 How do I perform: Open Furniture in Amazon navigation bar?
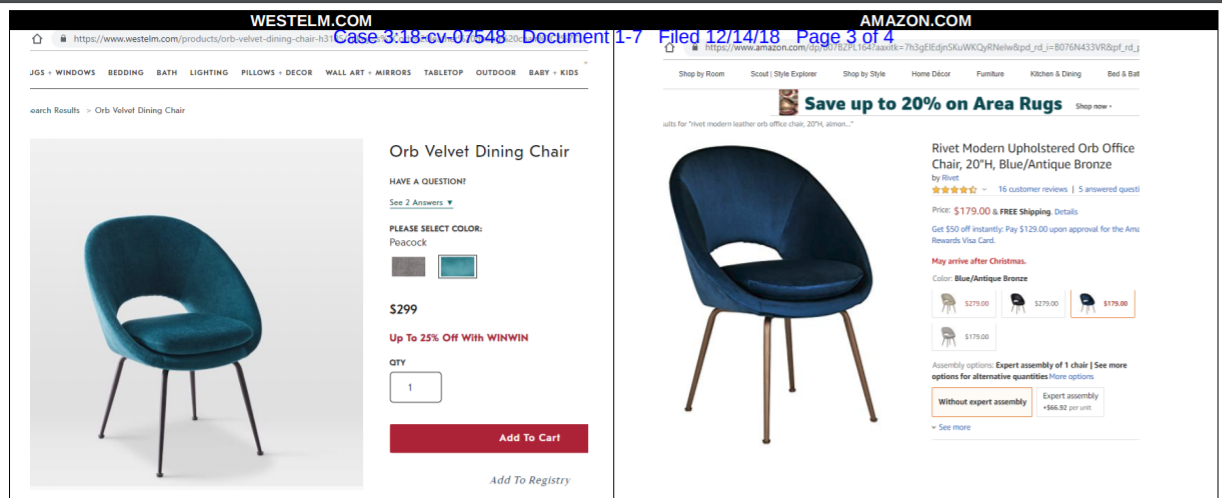[990, 74]
